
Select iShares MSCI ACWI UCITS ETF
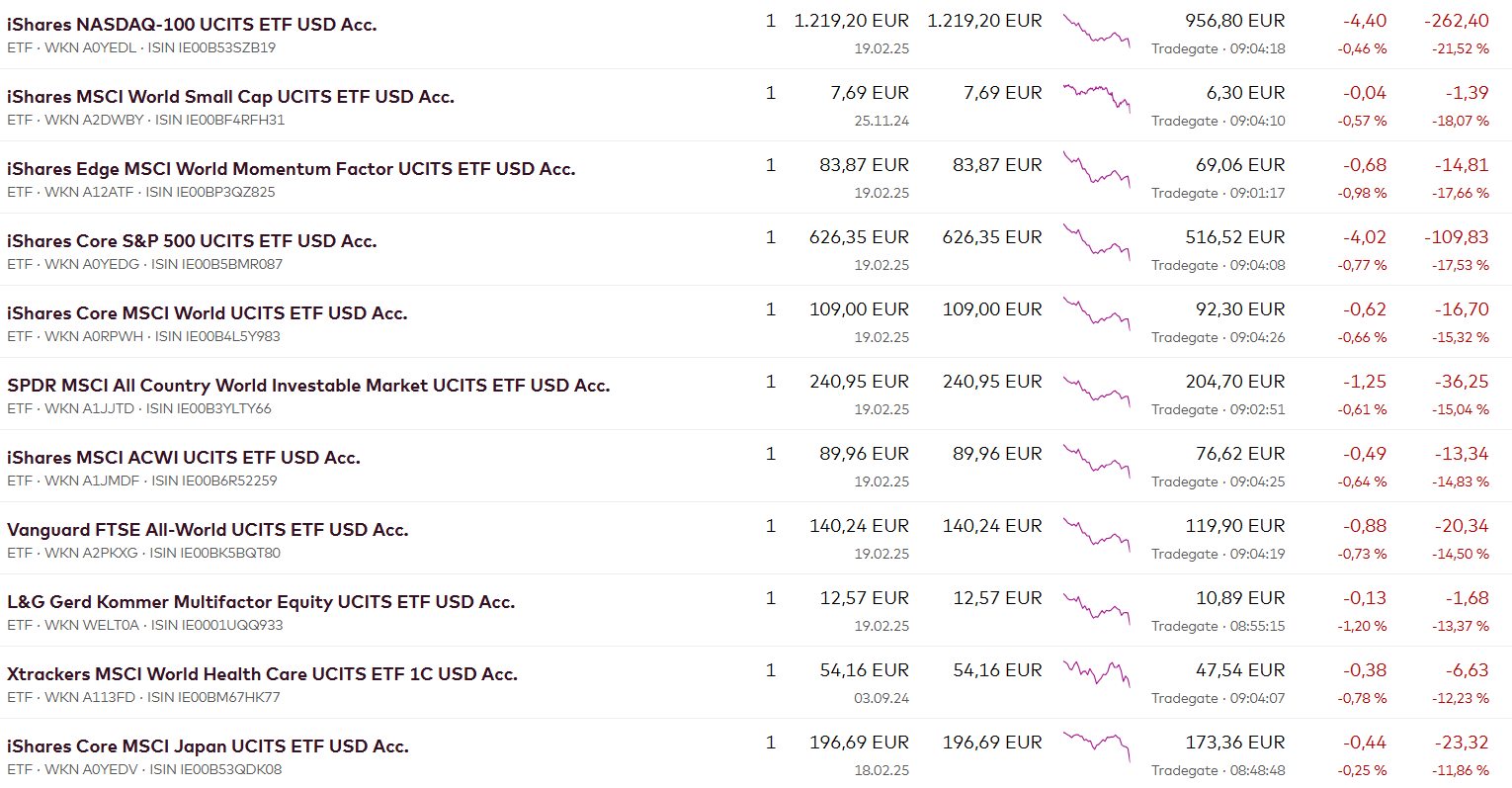183,458
